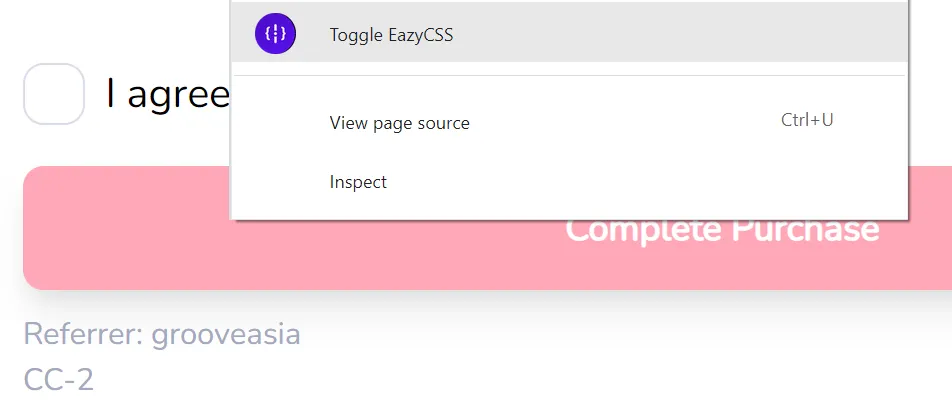Enable agreement using the rounded square box
The height and width of the screenshot is (408, 952).
[x=53, y=94]
